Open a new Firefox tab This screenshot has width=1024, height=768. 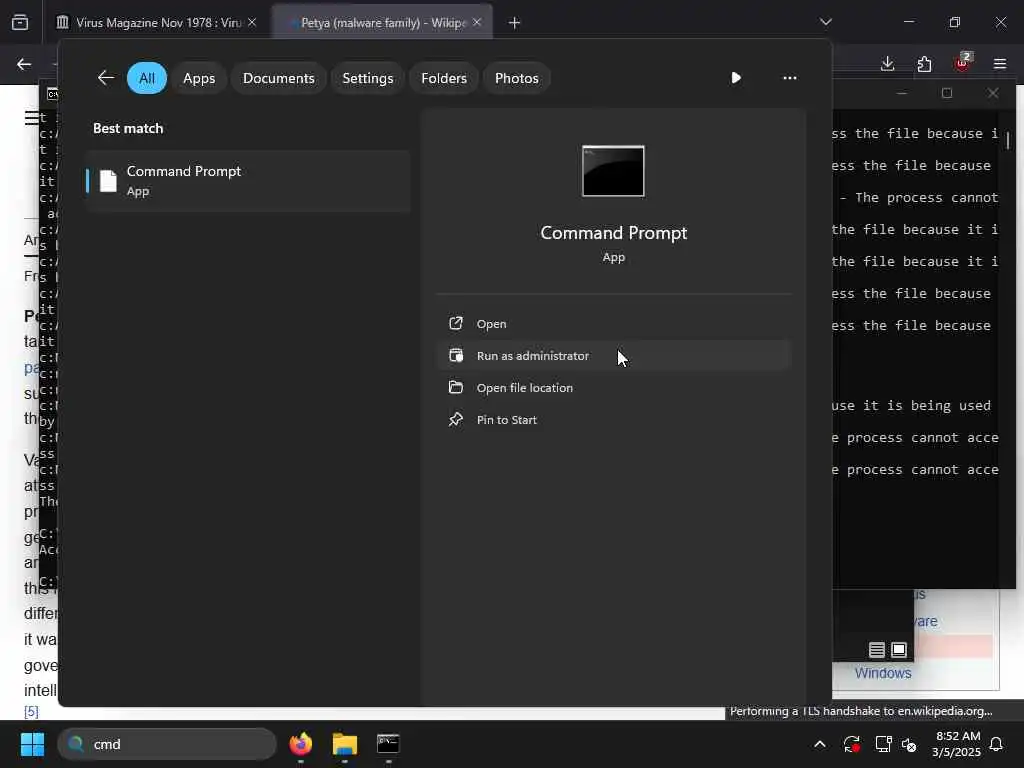[515, 23]
